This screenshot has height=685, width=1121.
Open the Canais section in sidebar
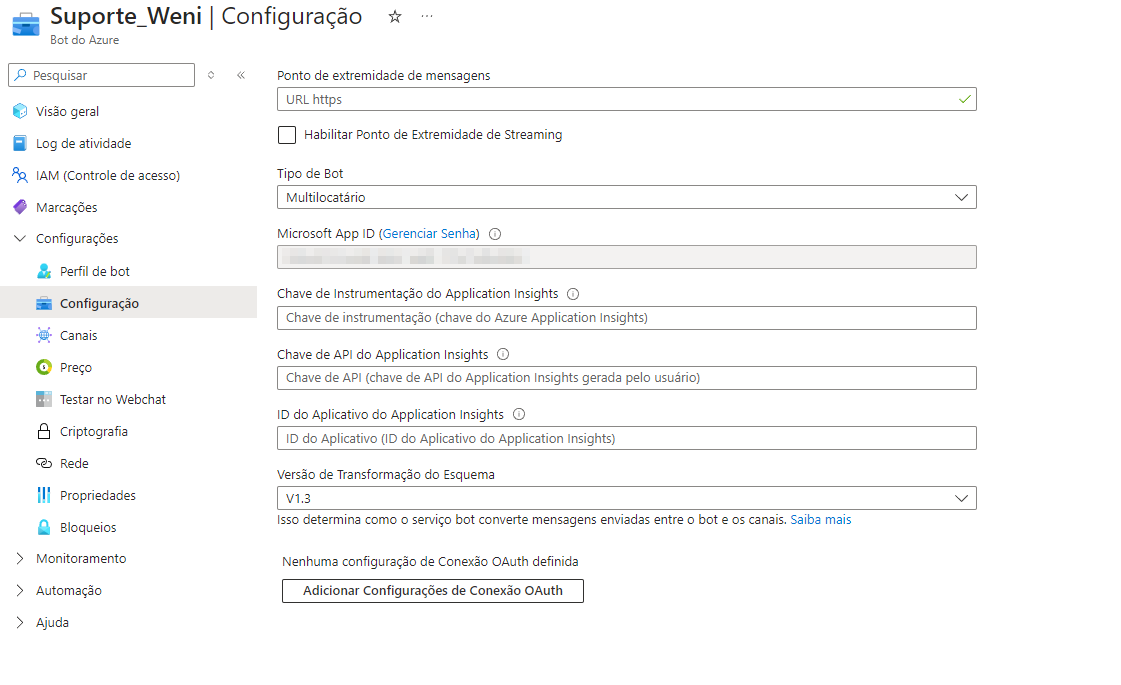[72, 335]
